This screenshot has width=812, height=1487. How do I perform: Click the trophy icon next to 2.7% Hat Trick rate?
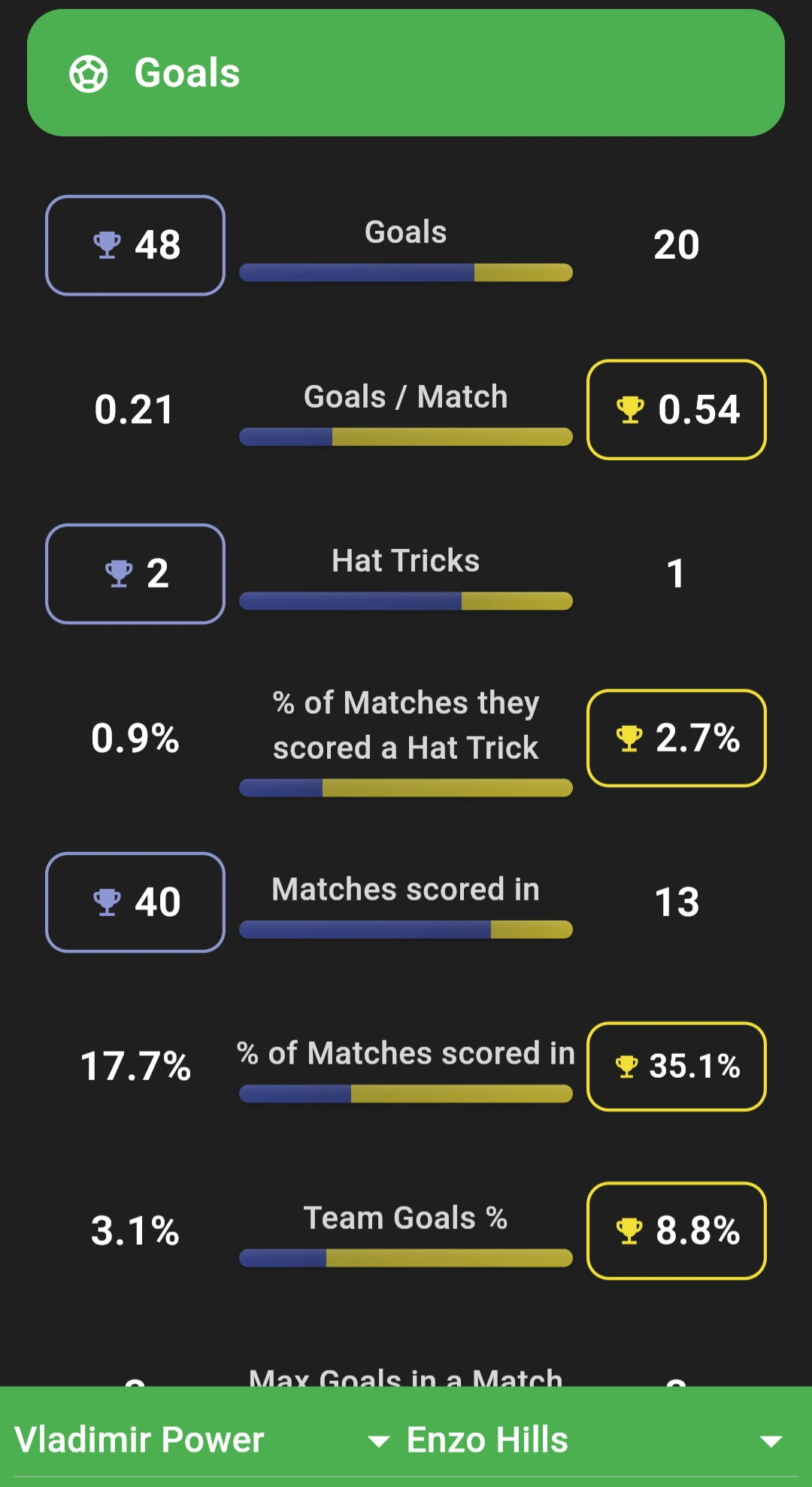tap(629, 738)
